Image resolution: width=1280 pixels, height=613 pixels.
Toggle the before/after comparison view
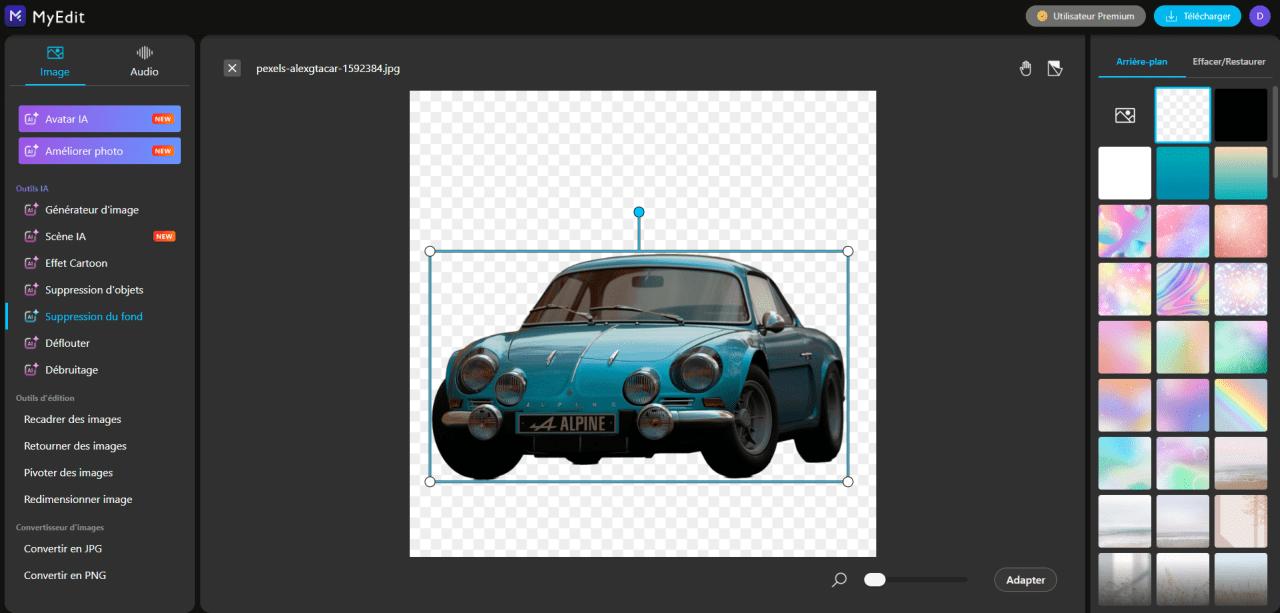pos(1055,67)
